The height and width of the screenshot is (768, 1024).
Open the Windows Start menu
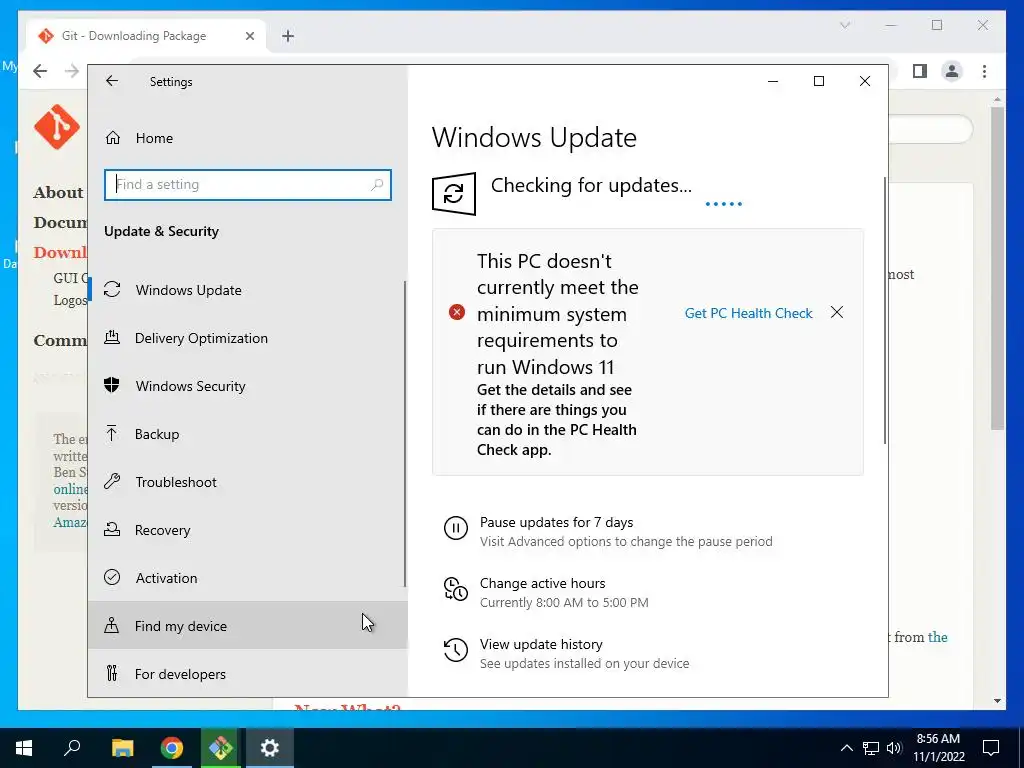pyautogui.click(x=24, y=748)
